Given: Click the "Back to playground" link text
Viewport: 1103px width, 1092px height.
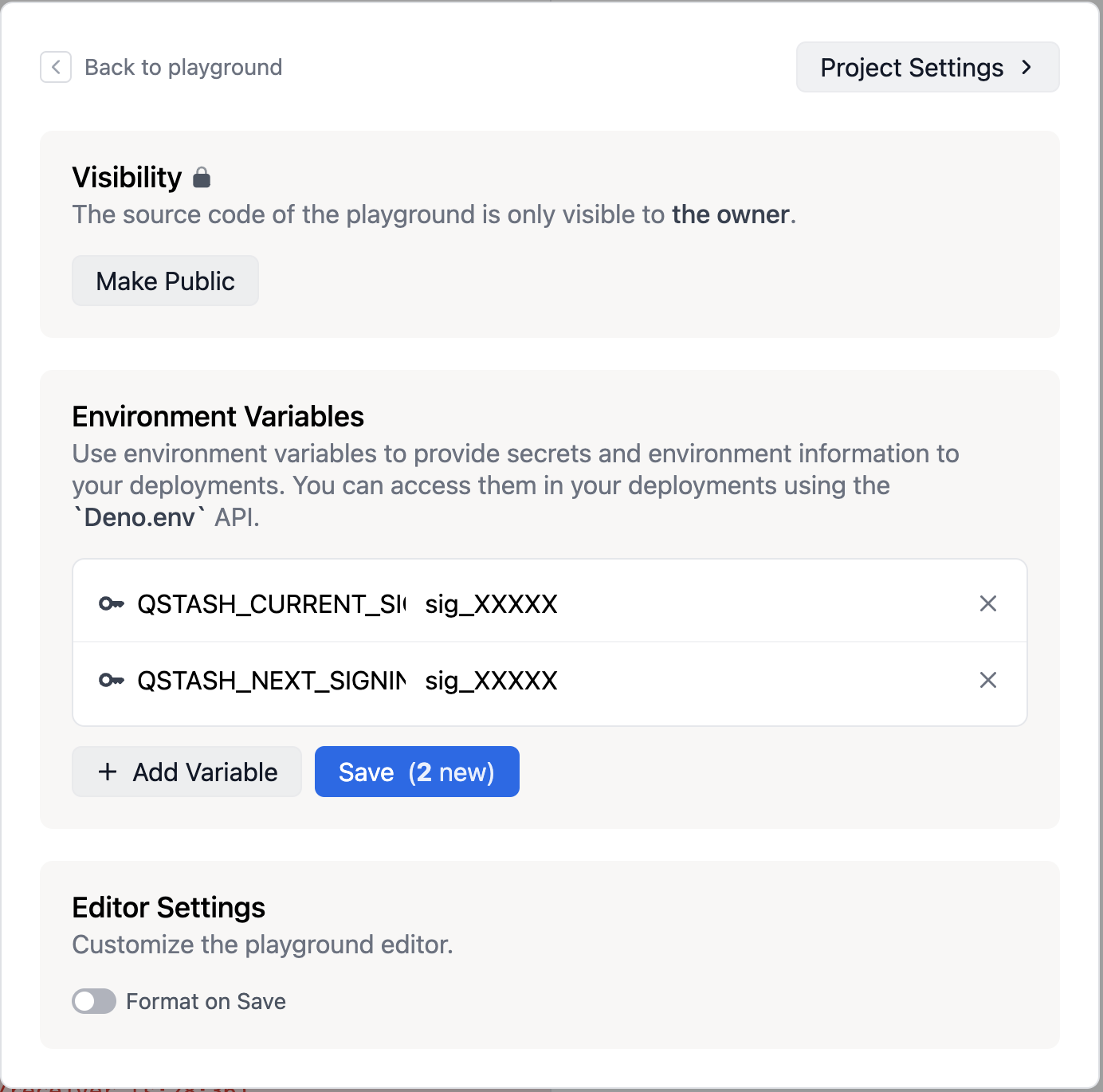Looking at the screenshot, I should (183, 68).
